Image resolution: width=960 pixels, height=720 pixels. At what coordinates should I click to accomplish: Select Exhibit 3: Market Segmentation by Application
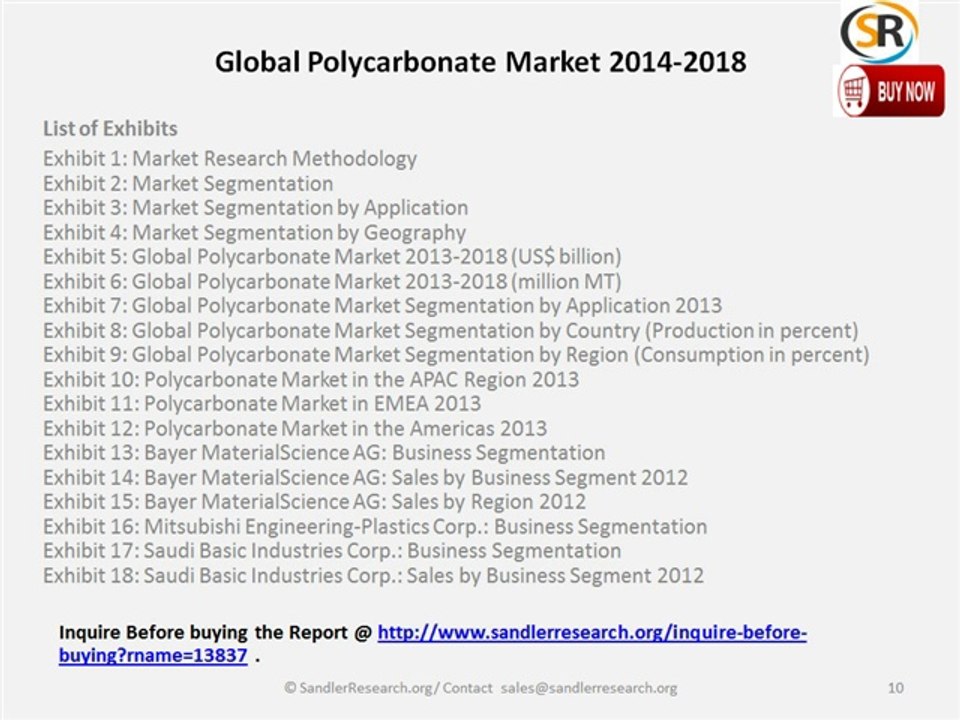click(255, 208)
